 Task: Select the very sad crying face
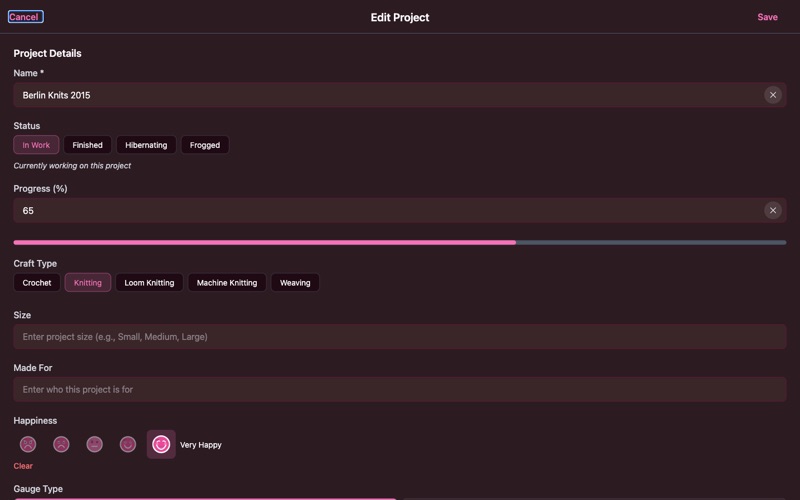pyautogui.click(x=28, y=444)
